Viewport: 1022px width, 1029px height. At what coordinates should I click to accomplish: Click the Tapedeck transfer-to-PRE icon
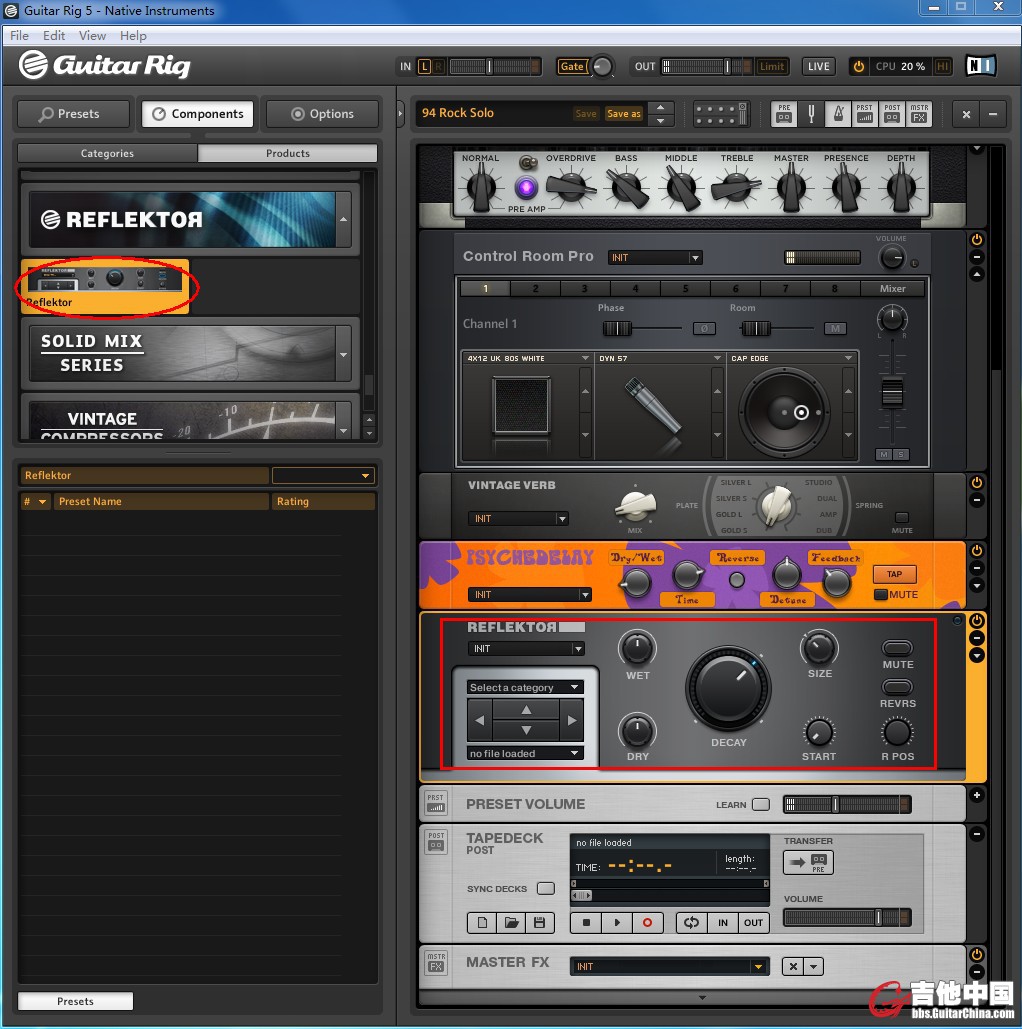pyautogui.click(x=808, y=862)
